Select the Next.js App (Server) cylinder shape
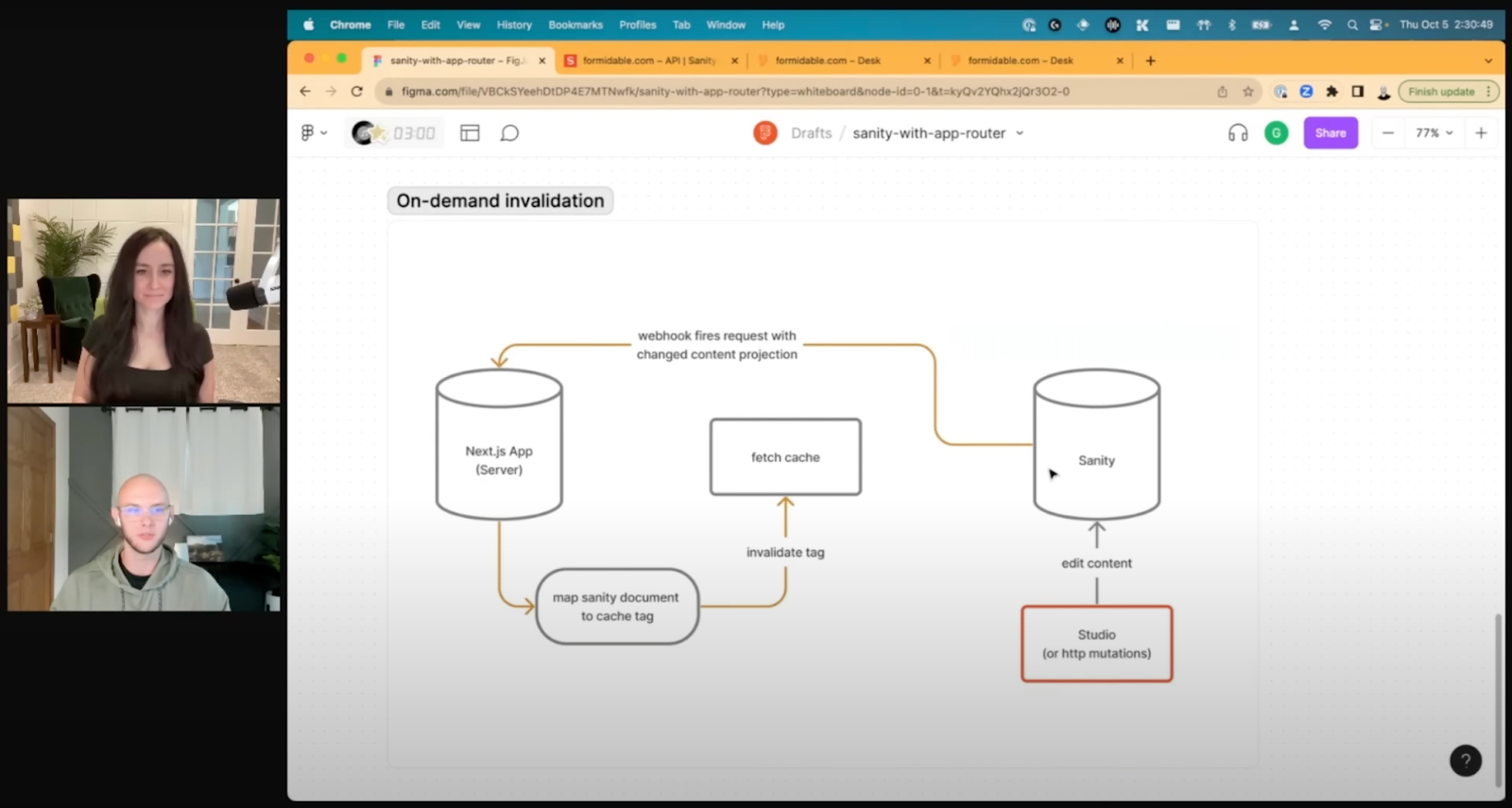This screenshot has height=808, width=1512. pos(499,444)
